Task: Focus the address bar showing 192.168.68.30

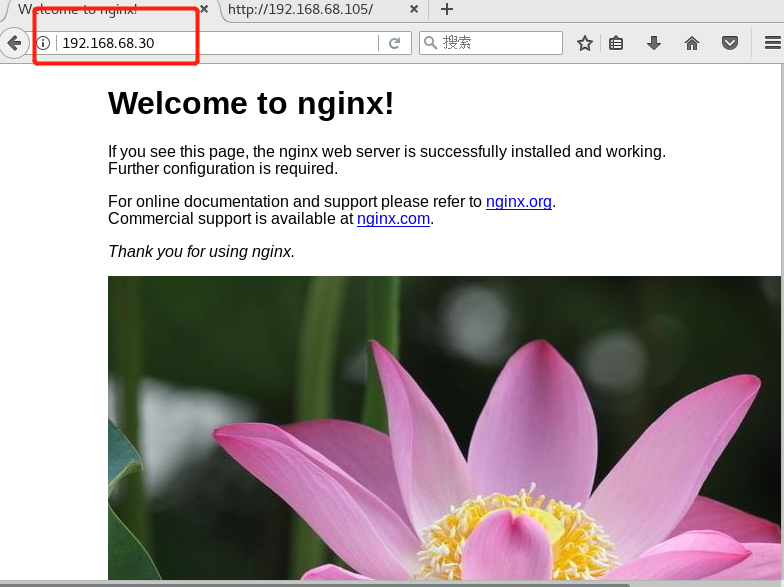Action: pyautogui.click(x=218, y=43)
